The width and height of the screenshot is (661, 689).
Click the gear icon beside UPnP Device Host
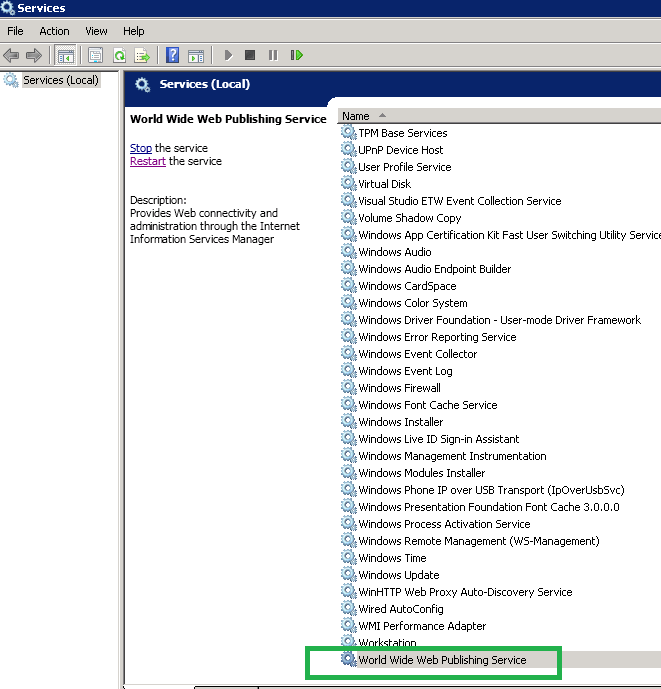pyautogui.click(x=349, y=149)
